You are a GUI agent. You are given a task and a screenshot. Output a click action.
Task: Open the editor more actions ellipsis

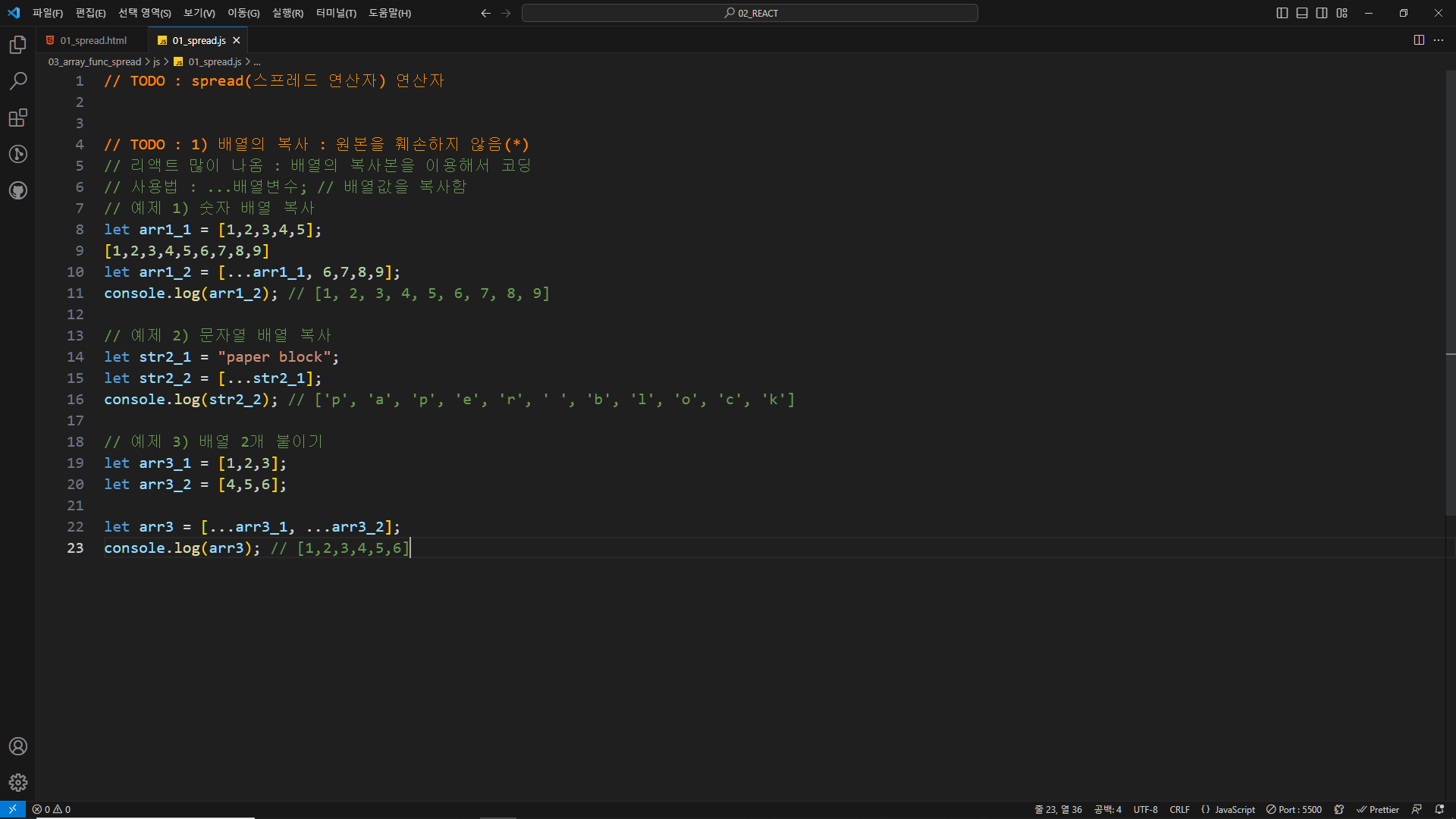click(x=1439, y=40)
